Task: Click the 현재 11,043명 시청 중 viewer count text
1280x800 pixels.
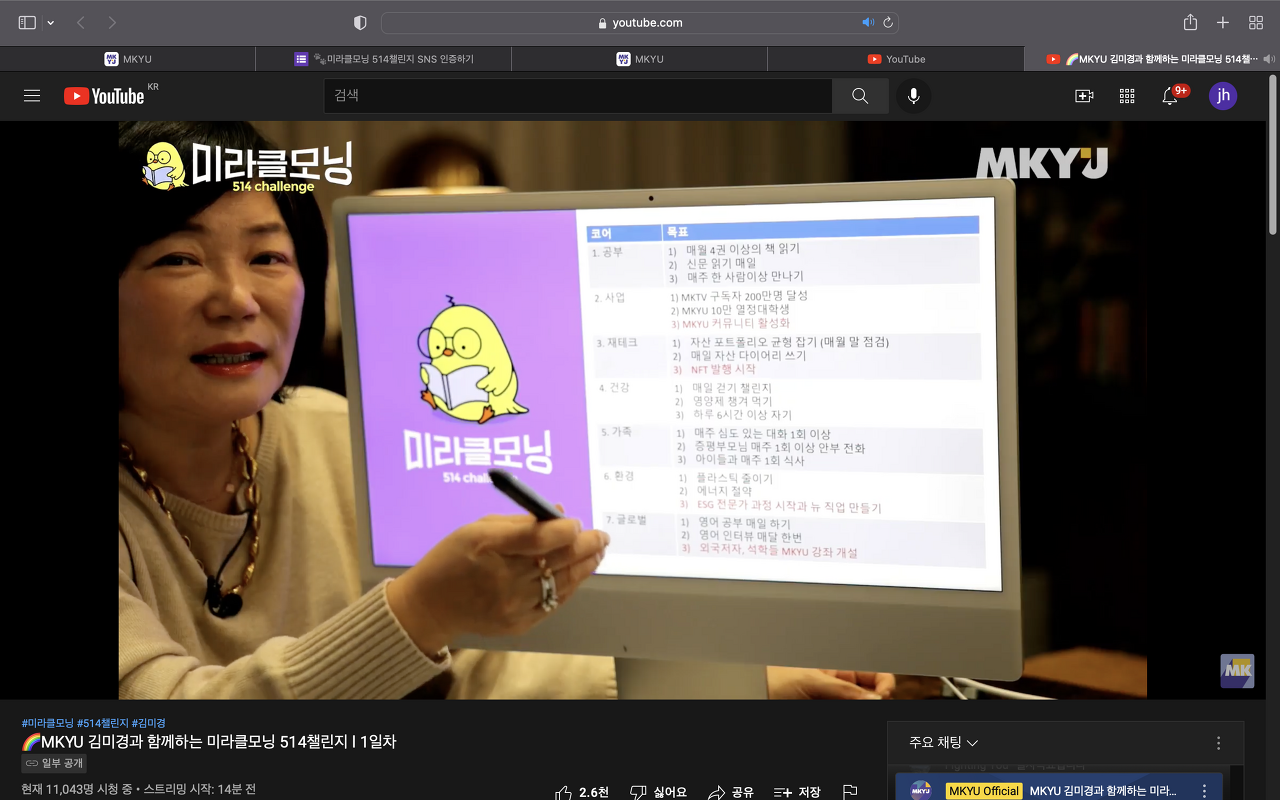Action: 77,789
